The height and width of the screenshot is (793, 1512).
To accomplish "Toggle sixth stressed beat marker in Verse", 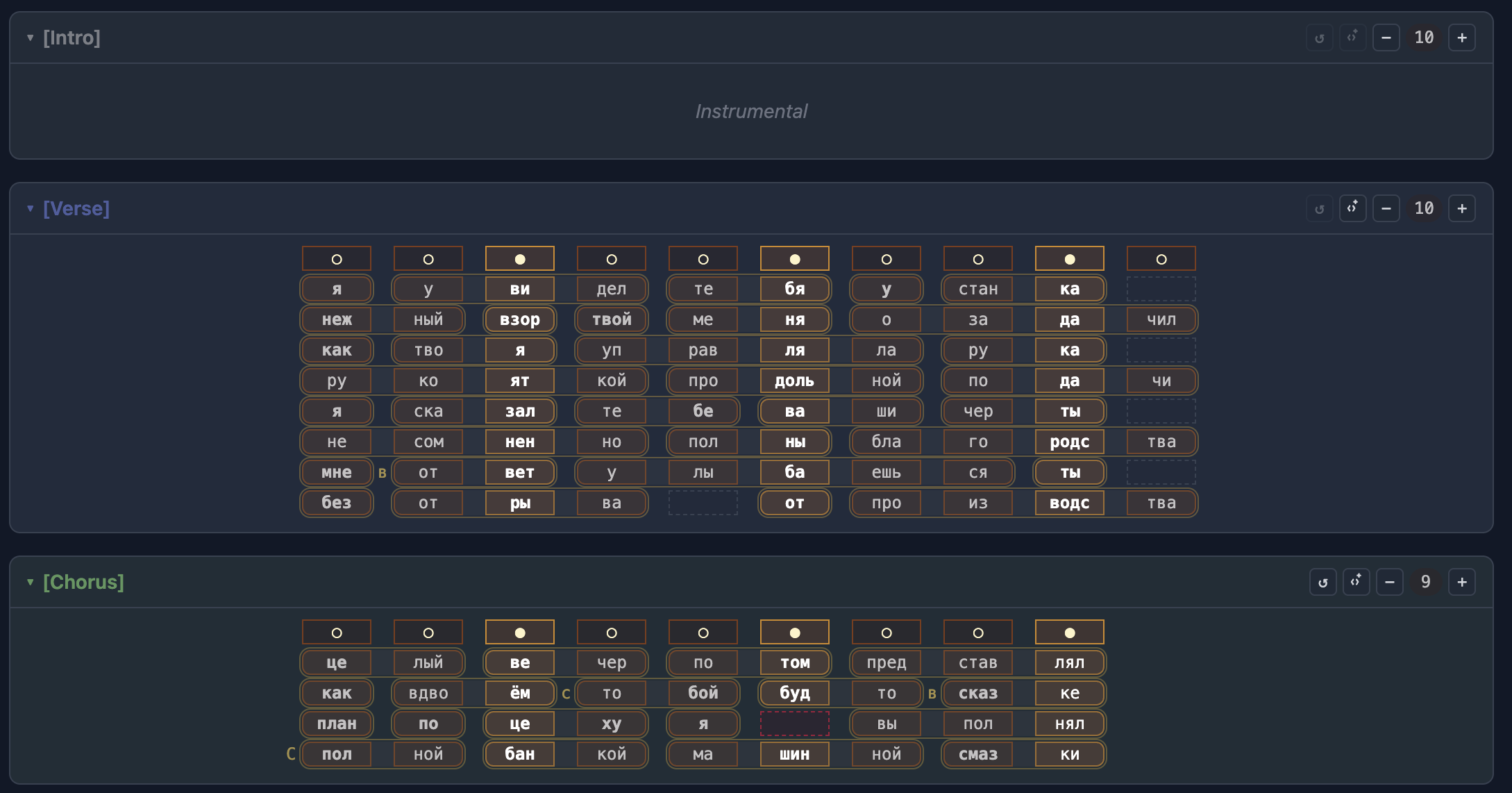I will pyautogui.click(x=795, y=259).
